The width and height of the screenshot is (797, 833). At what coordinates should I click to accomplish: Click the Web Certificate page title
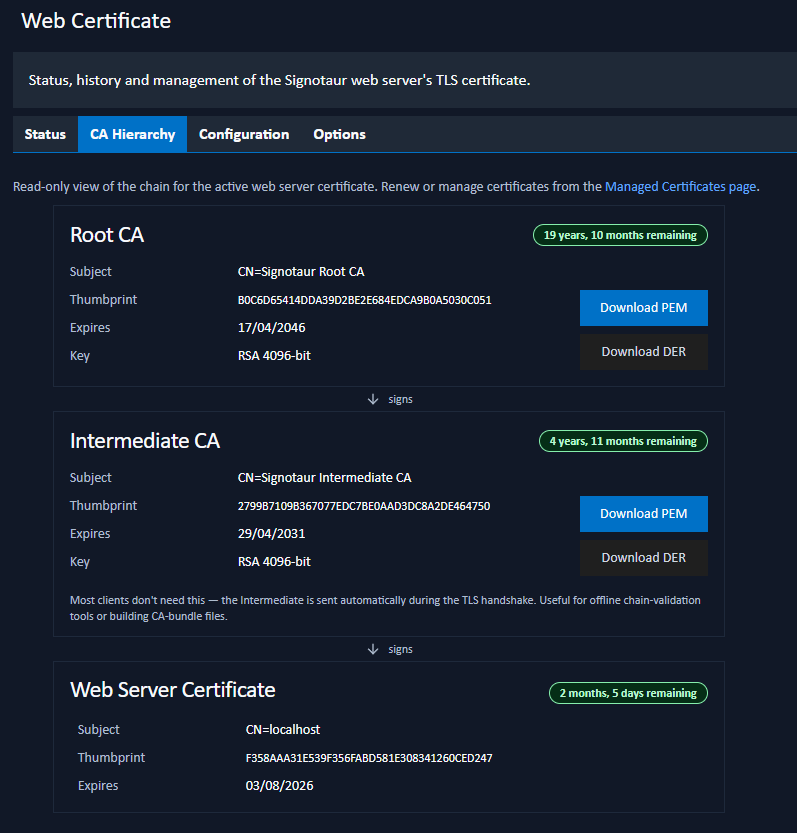coord(96,21)
